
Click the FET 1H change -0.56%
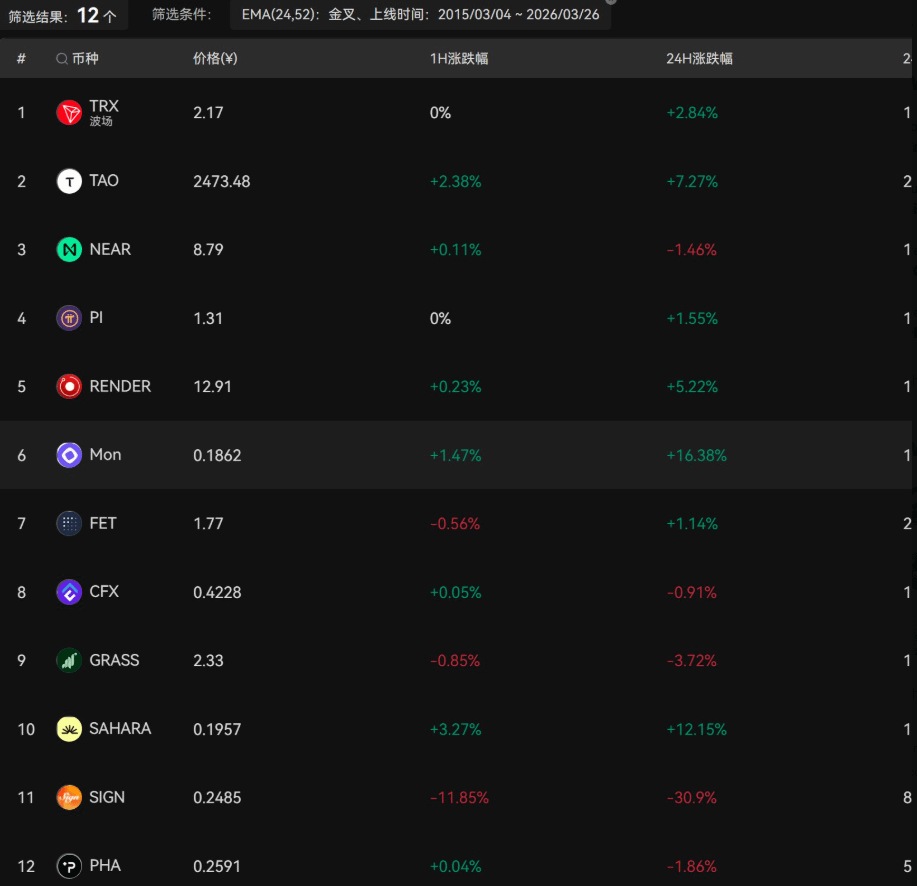455,524
